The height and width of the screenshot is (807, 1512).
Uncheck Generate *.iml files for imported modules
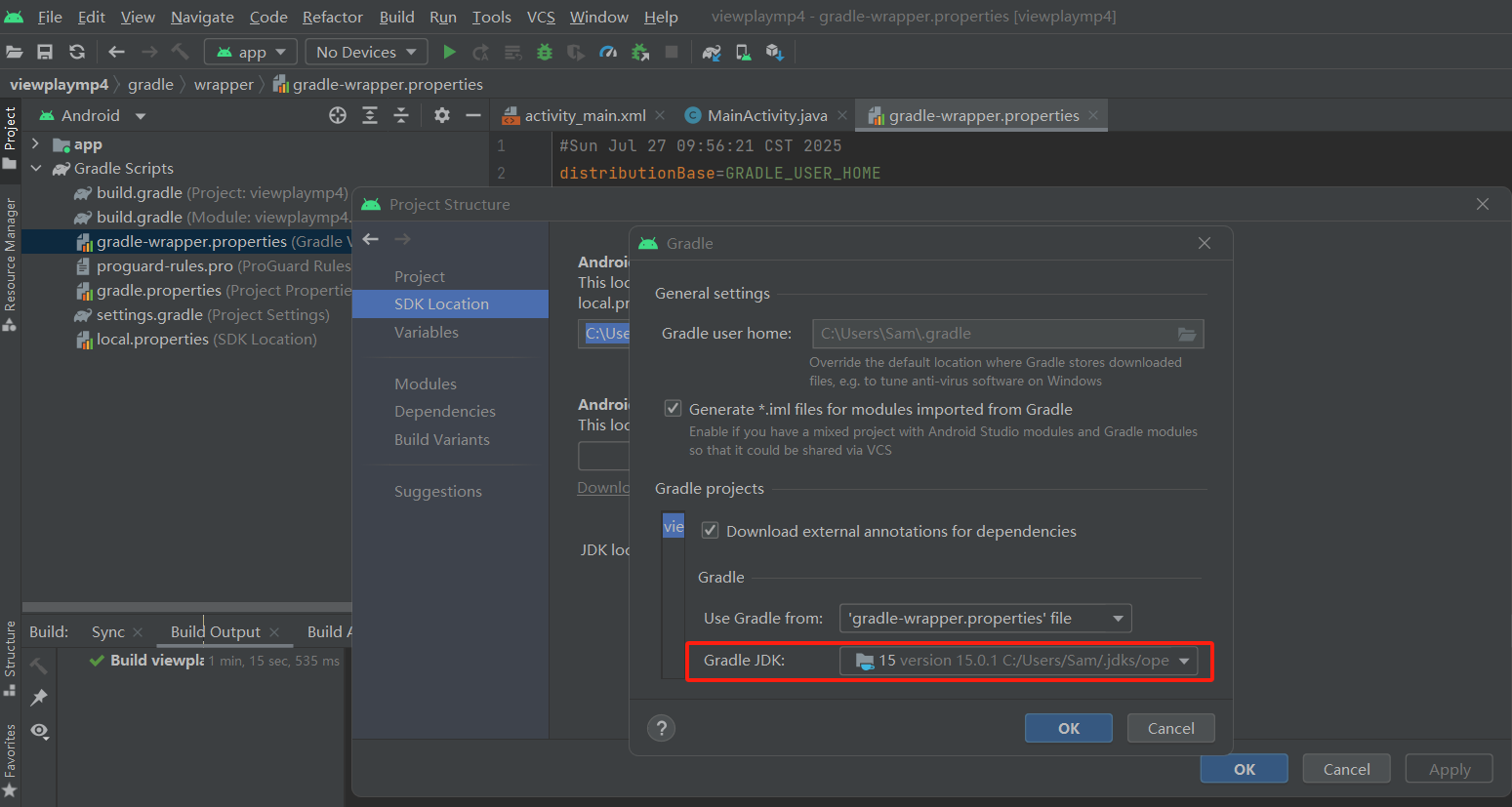click(673, 408)
